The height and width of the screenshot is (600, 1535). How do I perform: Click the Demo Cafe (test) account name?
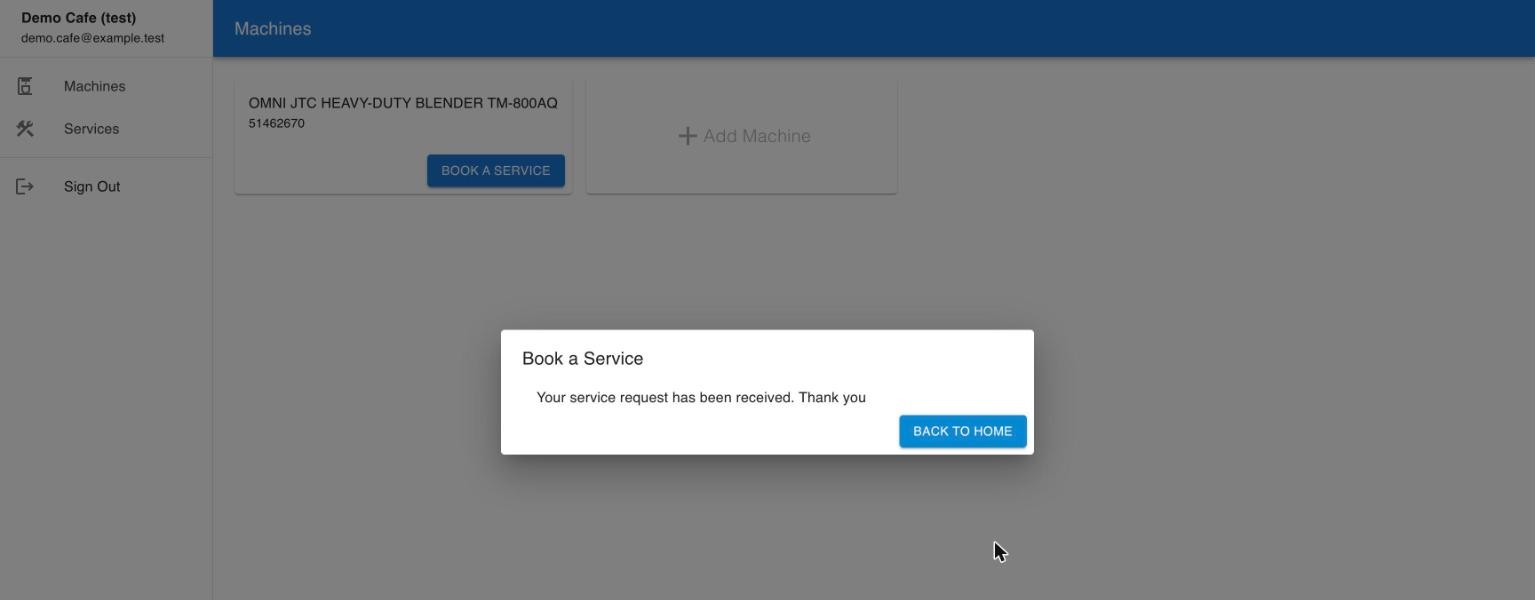point(78,18)
